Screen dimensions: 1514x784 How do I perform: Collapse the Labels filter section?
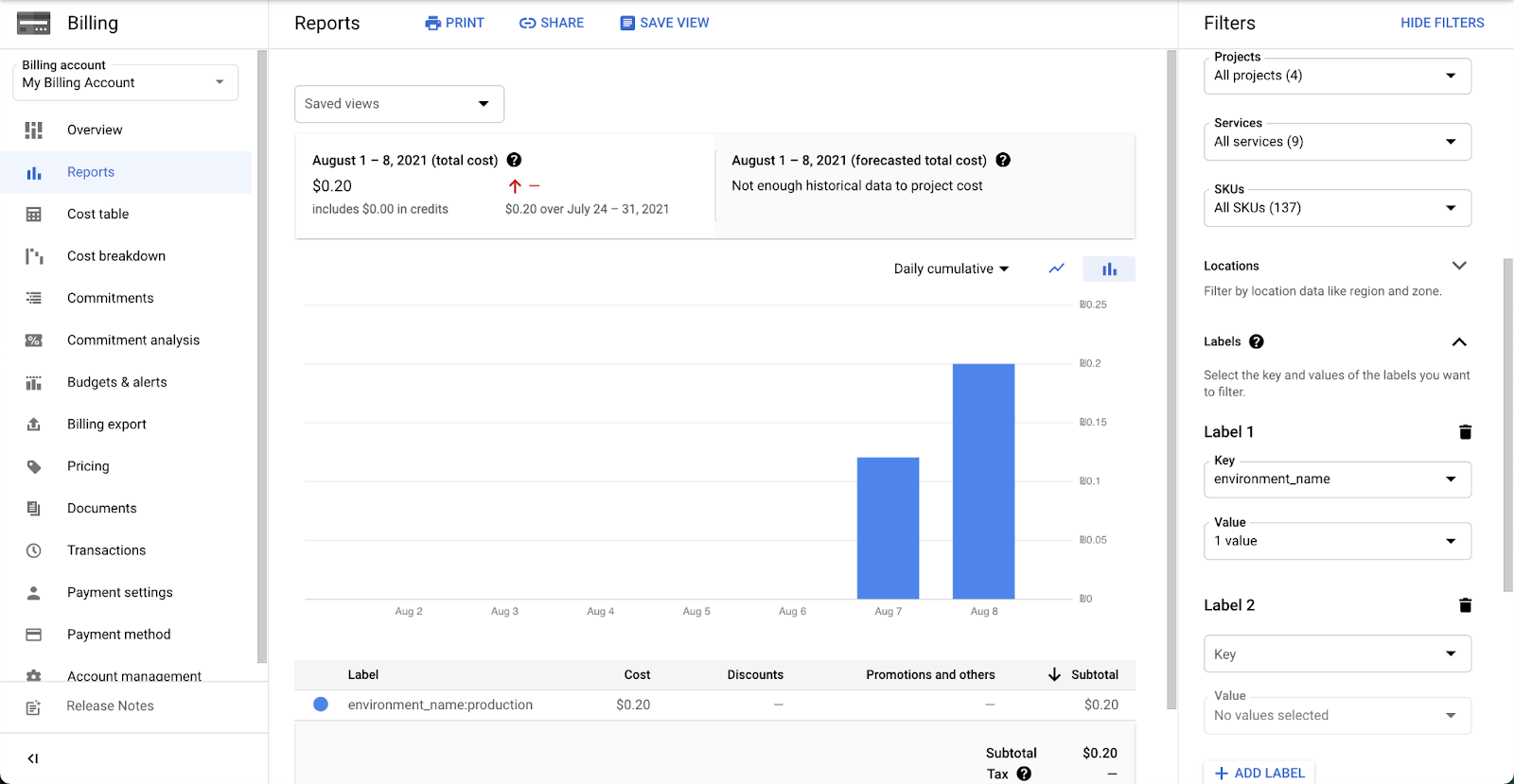1458,342
